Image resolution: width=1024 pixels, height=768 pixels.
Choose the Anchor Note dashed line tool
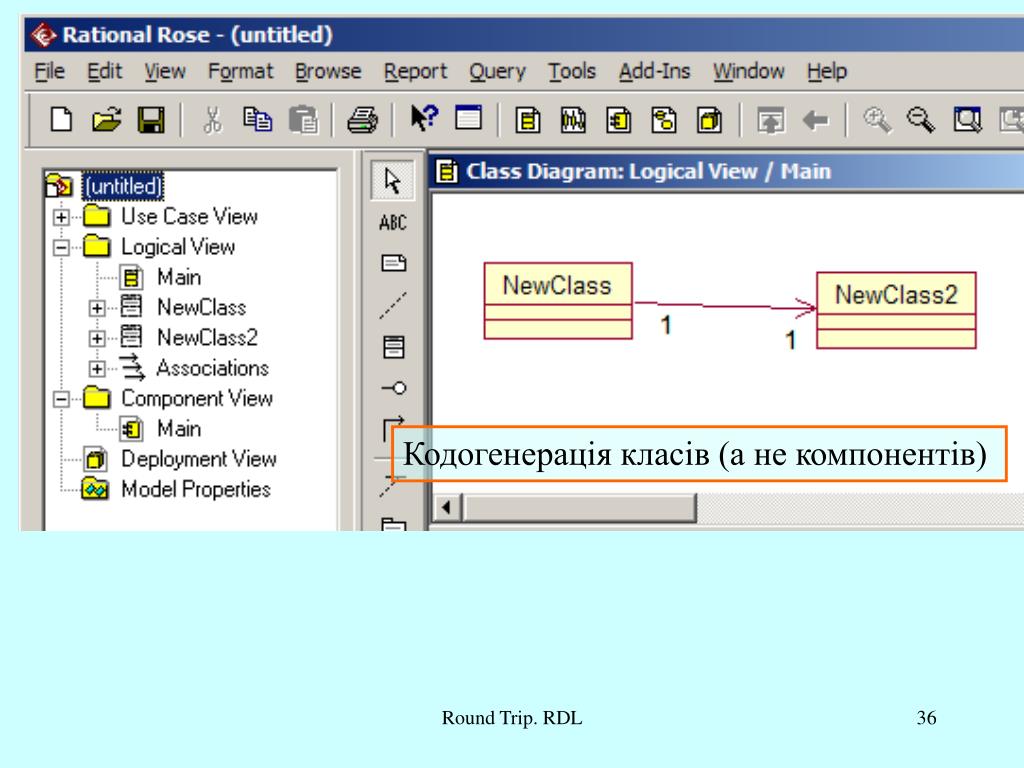tap(393, 305)
